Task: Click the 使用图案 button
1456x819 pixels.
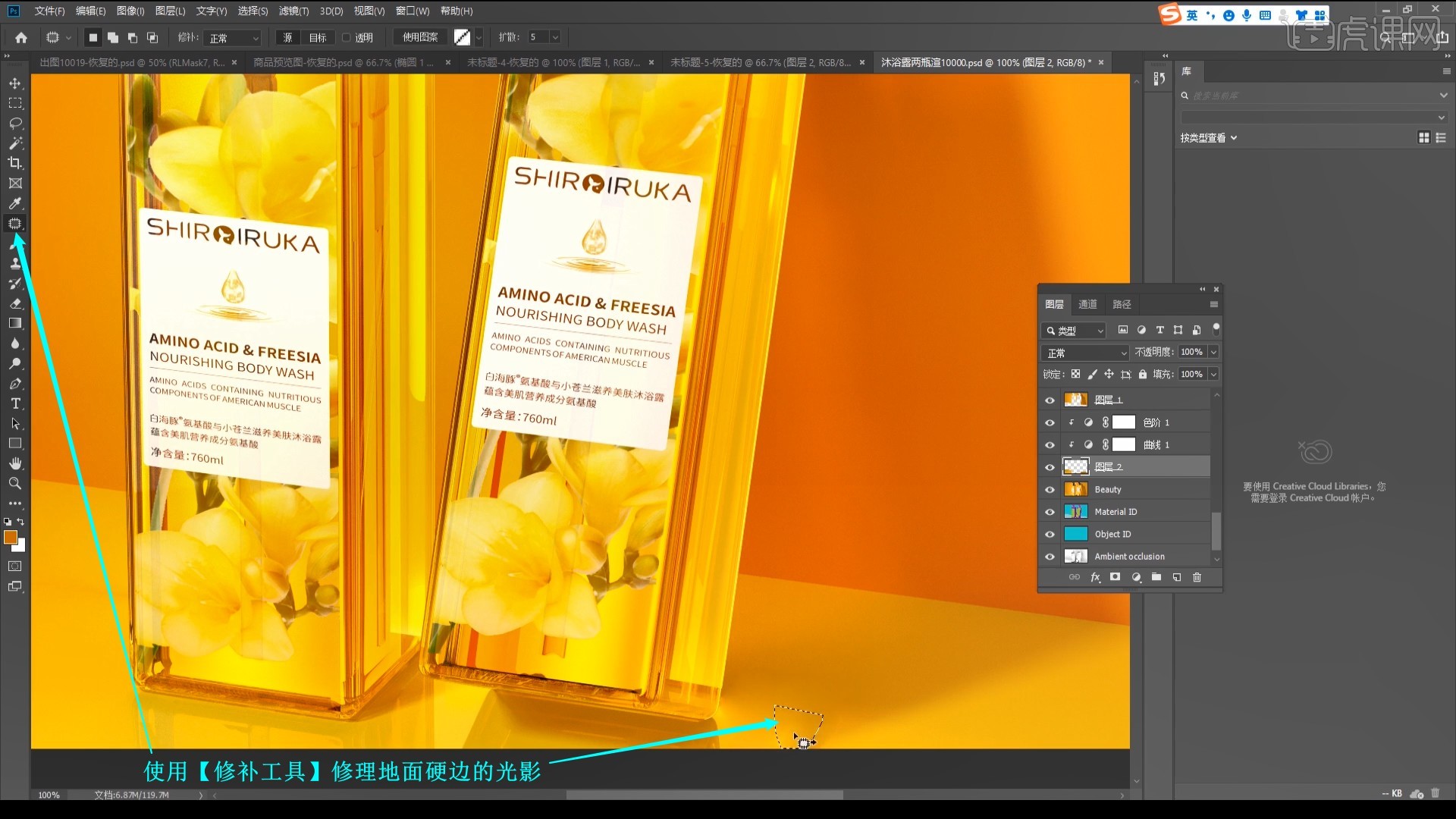Action: (x=420, y=37)
